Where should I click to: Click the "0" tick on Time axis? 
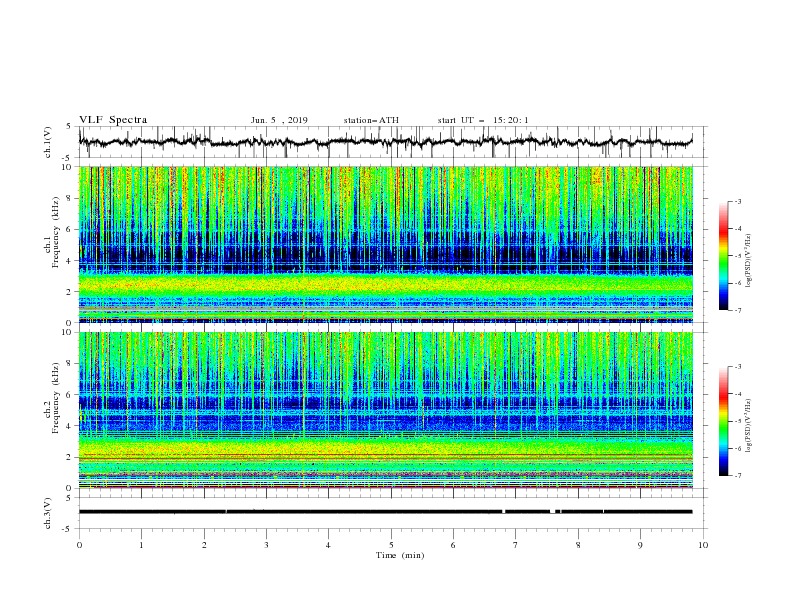(x=79, y=545)
